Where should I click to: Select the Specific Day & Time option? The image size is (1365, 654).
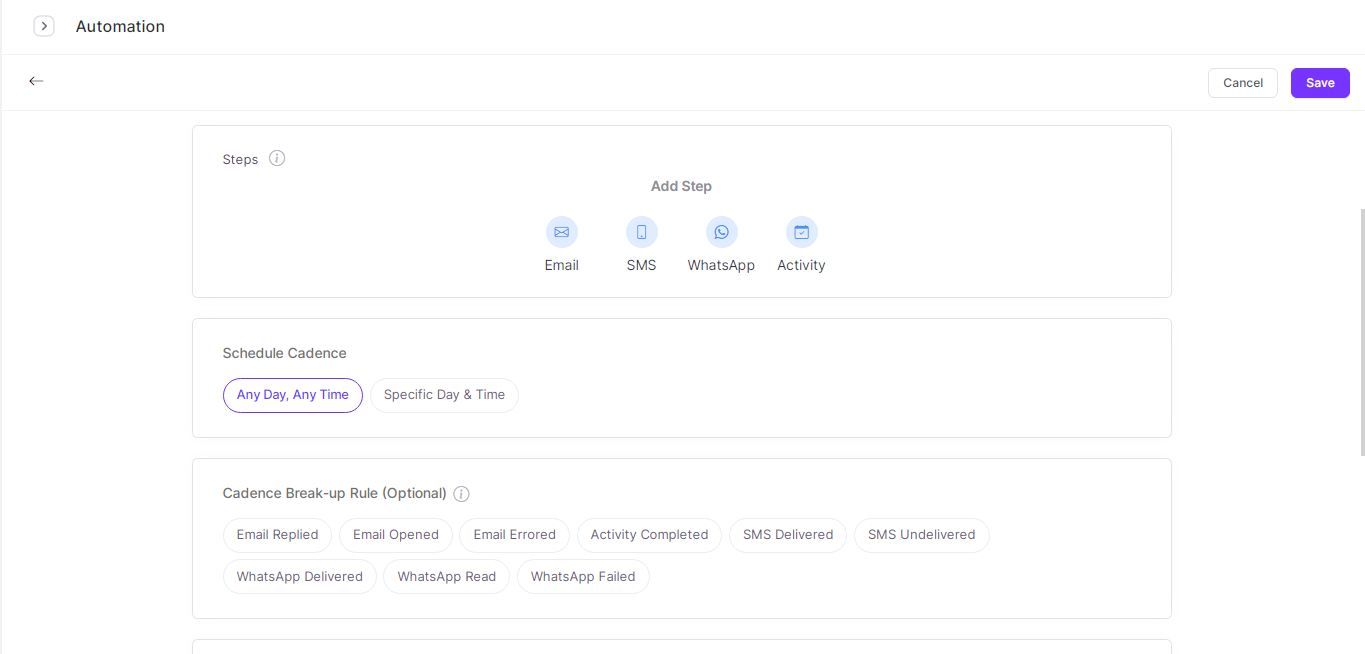[x=444, y=394]
